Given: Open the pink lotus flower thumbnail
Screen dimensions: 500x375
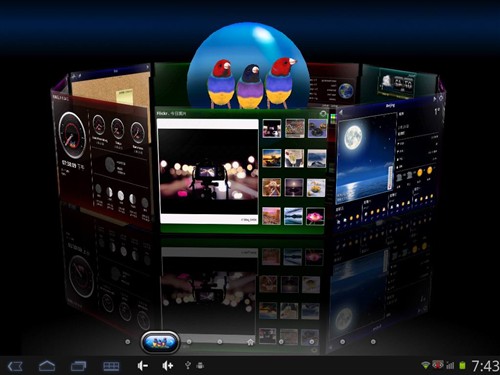Looking at the screenshot, I should pyautogui.click(x=315, y=216).
